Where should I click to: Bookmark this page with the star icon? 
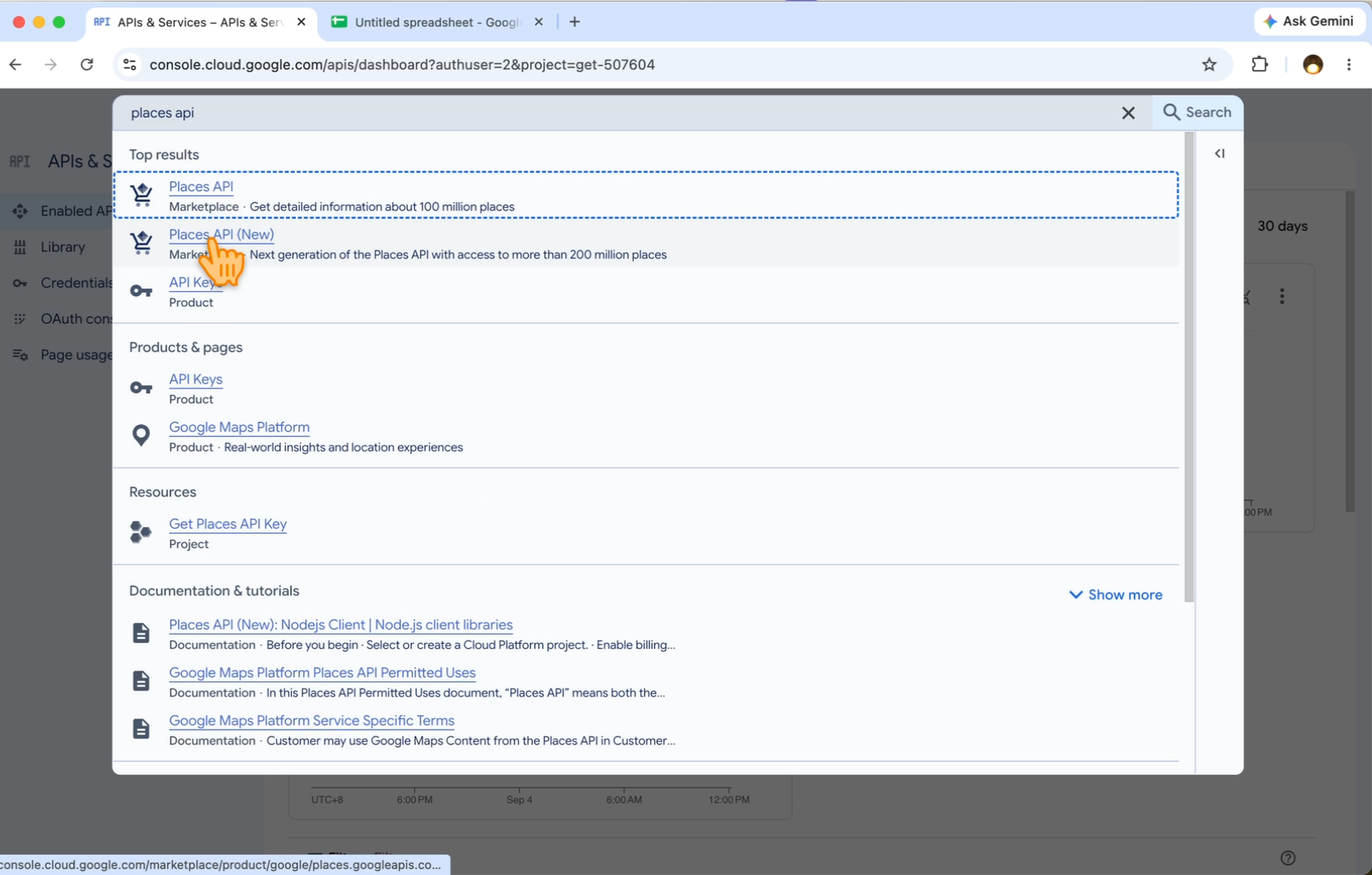click(x=1209, y=65)
